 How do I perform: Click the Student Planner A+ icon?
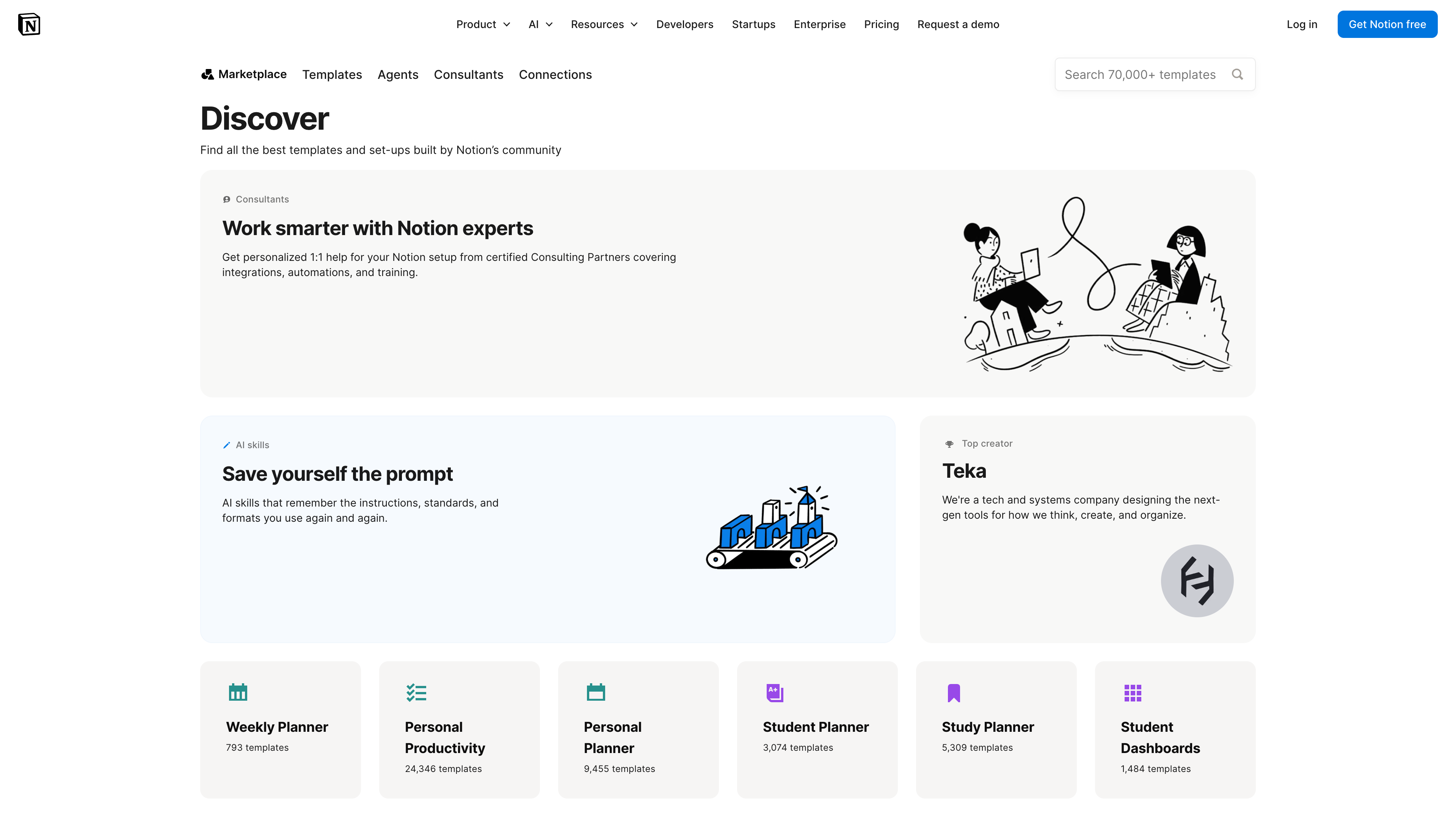[775, 692]
